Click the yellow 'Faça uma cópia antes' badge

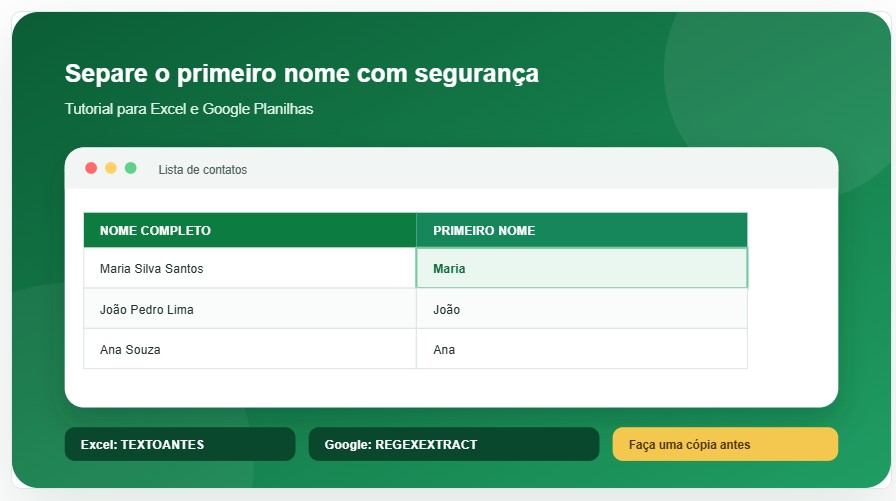(x=725, y=444)
